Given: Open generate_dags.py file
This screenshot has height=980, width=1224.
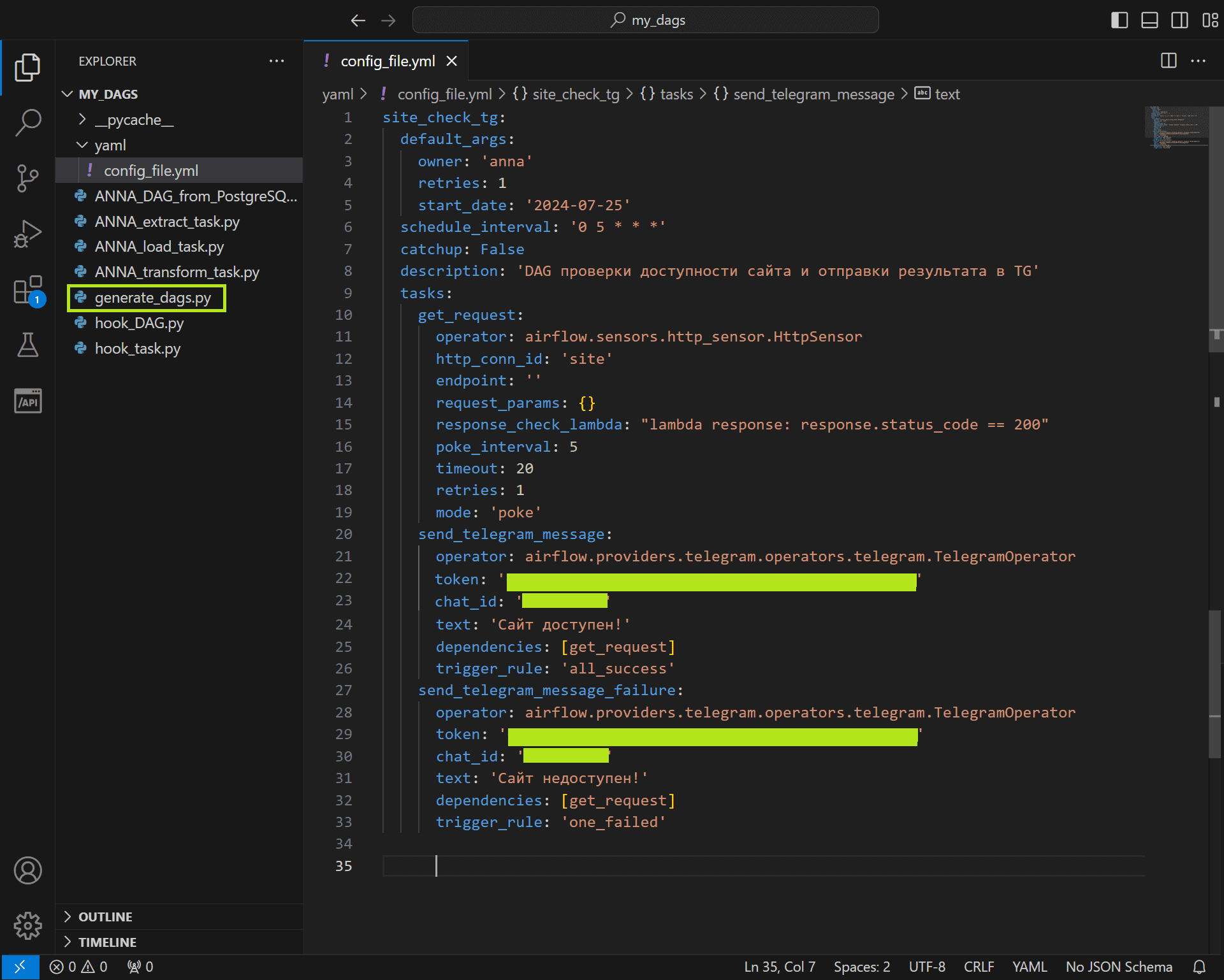Looking at the screenshot, I should [179, 298].
